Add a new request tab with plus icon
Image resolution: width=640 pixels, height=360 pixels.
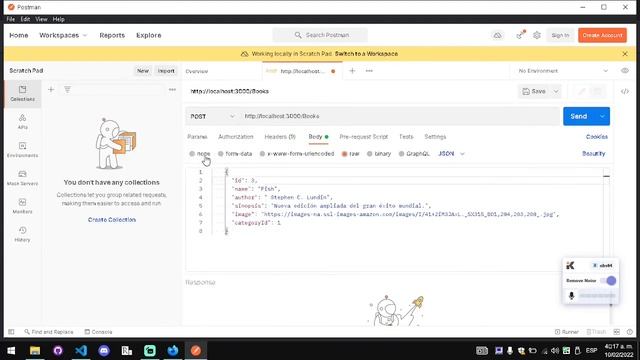coord(352,71)
